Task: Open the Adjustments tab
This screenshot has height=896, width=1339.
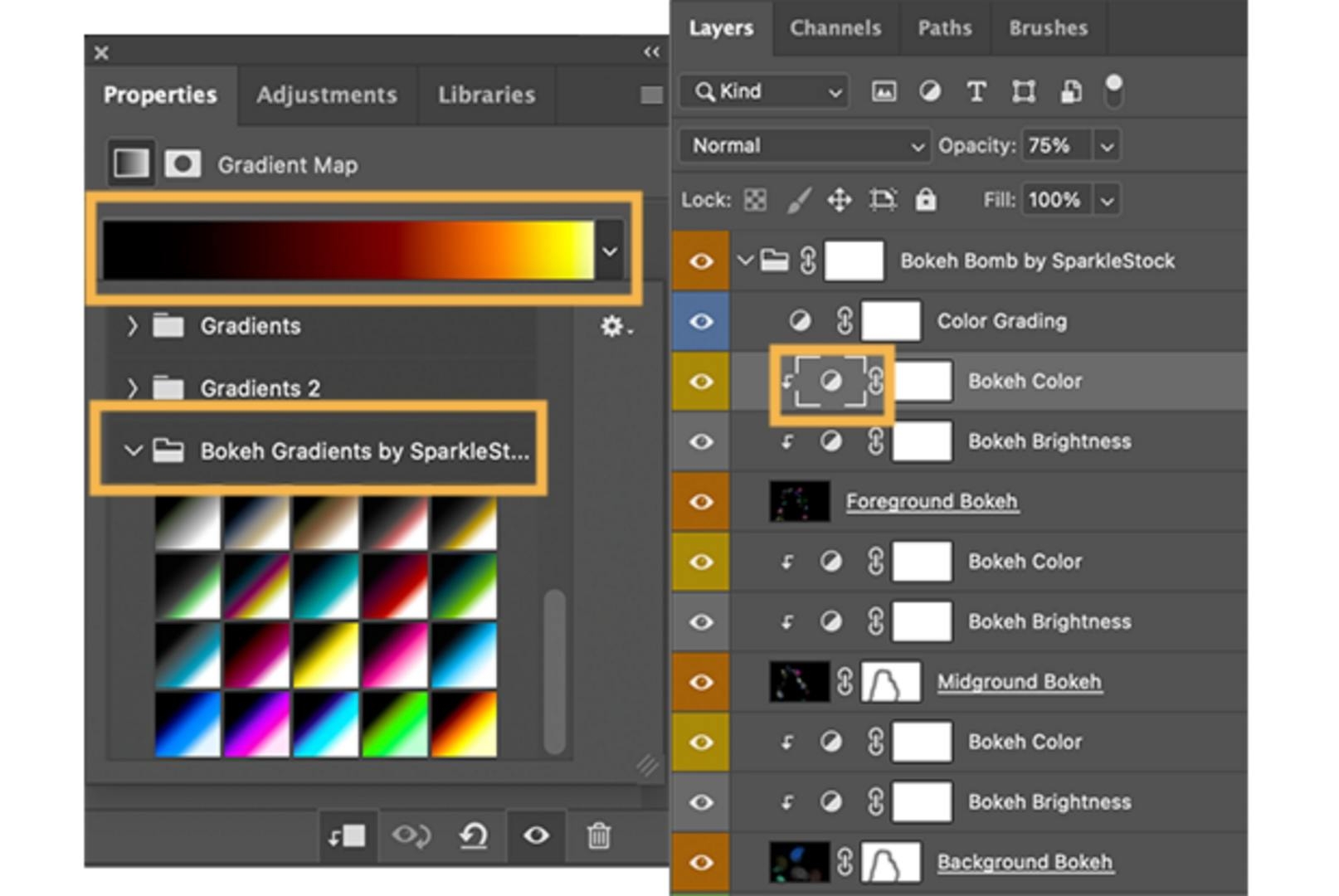Action: (326, 95)
